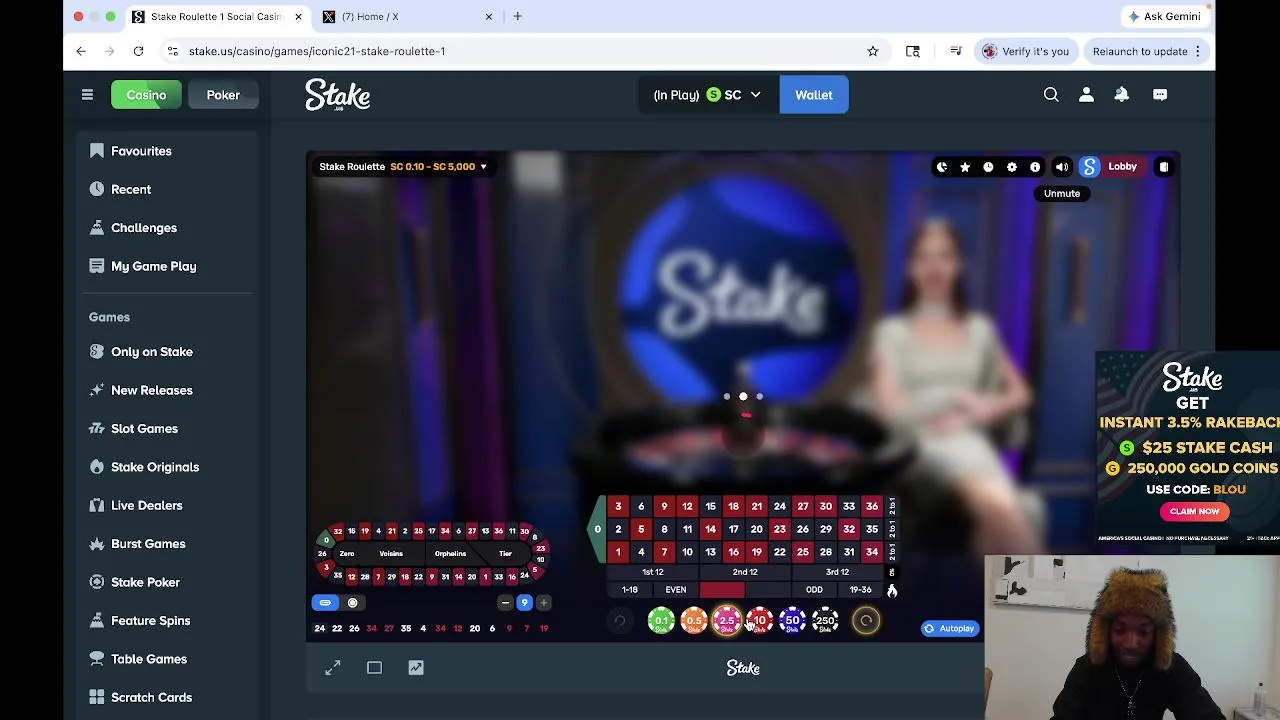This screenshot has width=1280, height=720.
Task: Bet on the red colour cell
Action: pos(722,590)
